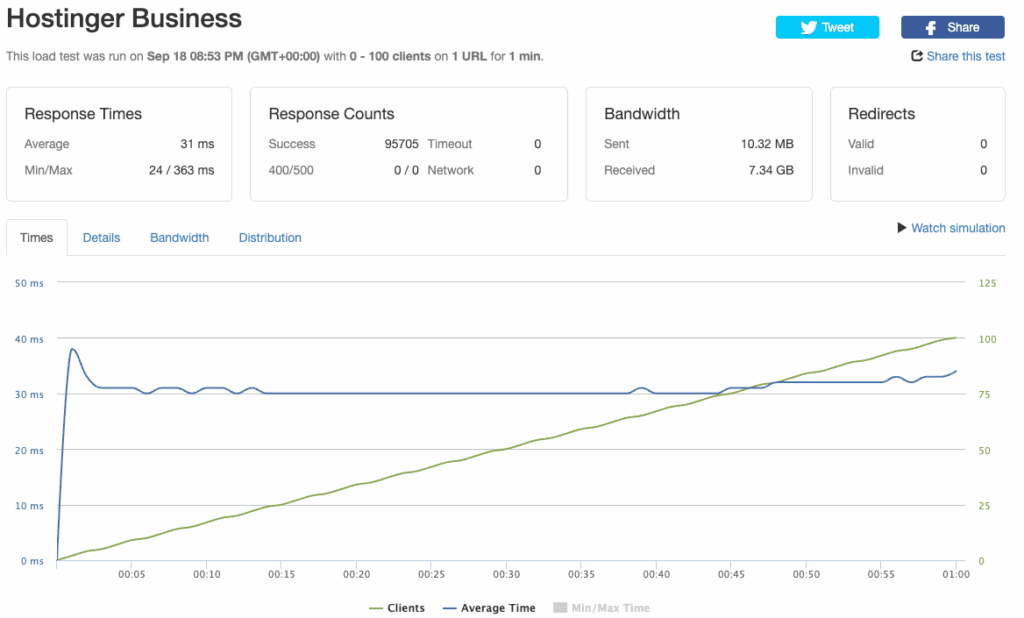Click the green Clients line endpoint at 01:00

[x=956, y=338]
